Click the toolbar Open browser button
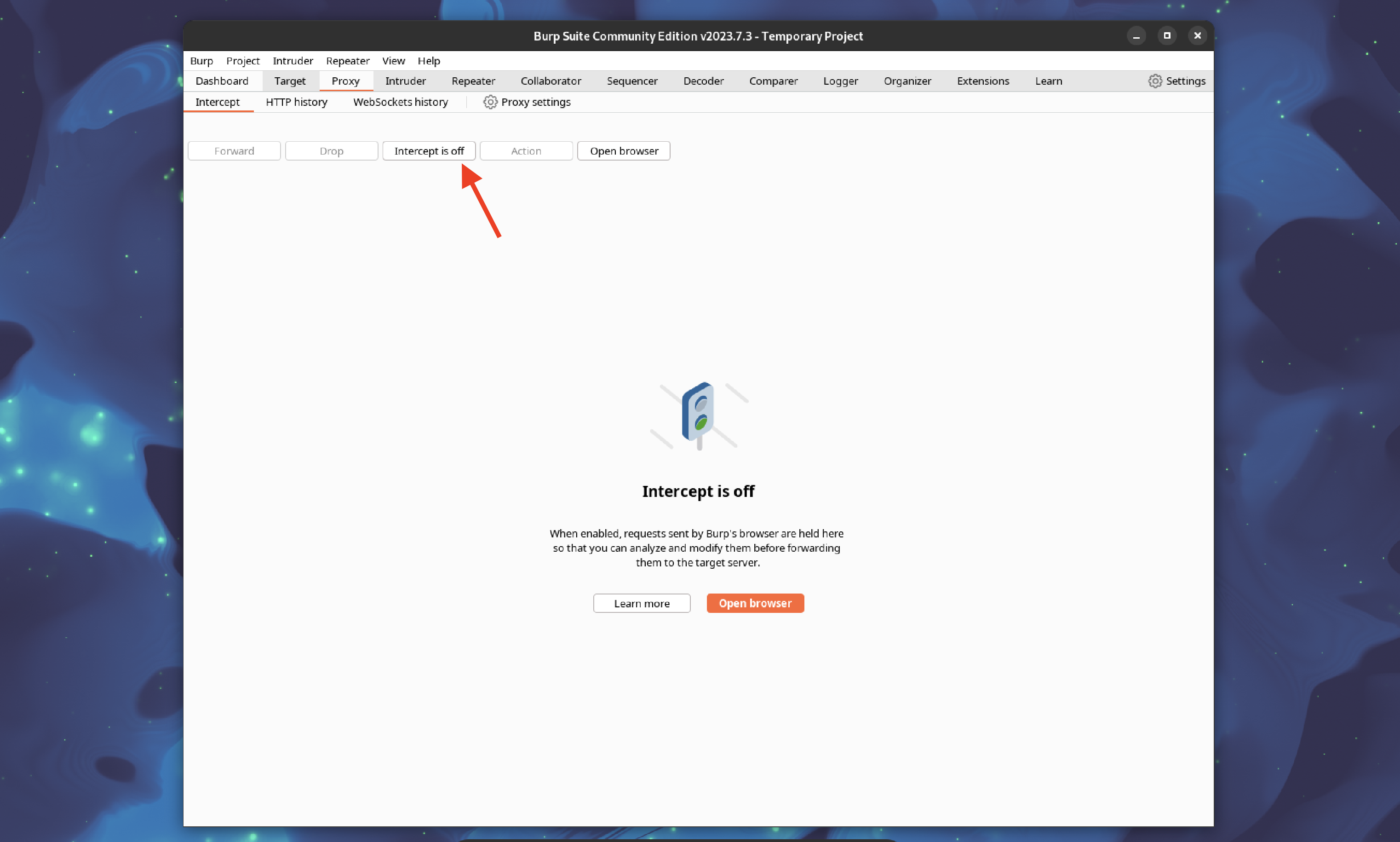The height and width of the screenshot is (842, 1400). [624, 151]
